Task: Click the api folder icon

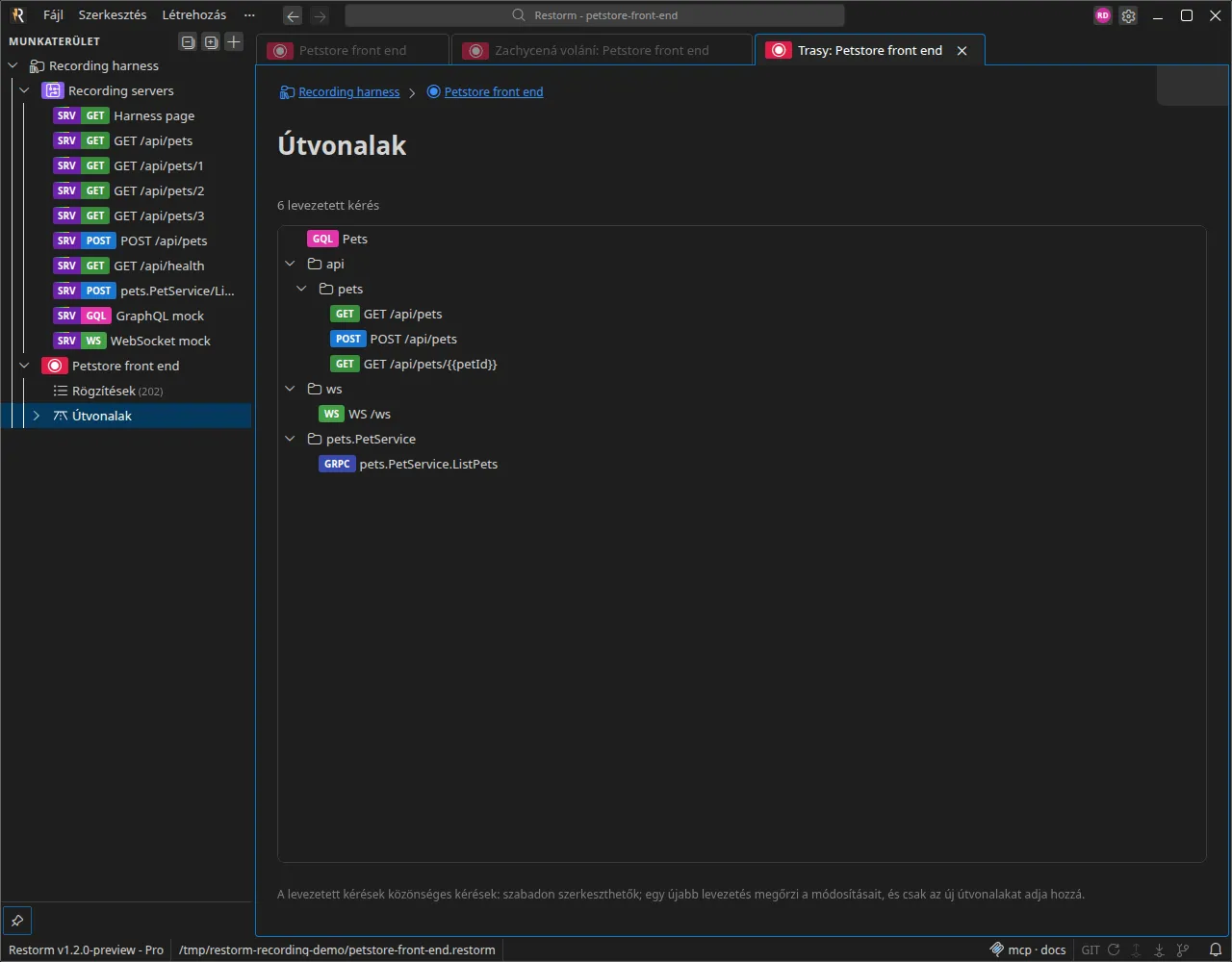Action: tap(314, 264)
